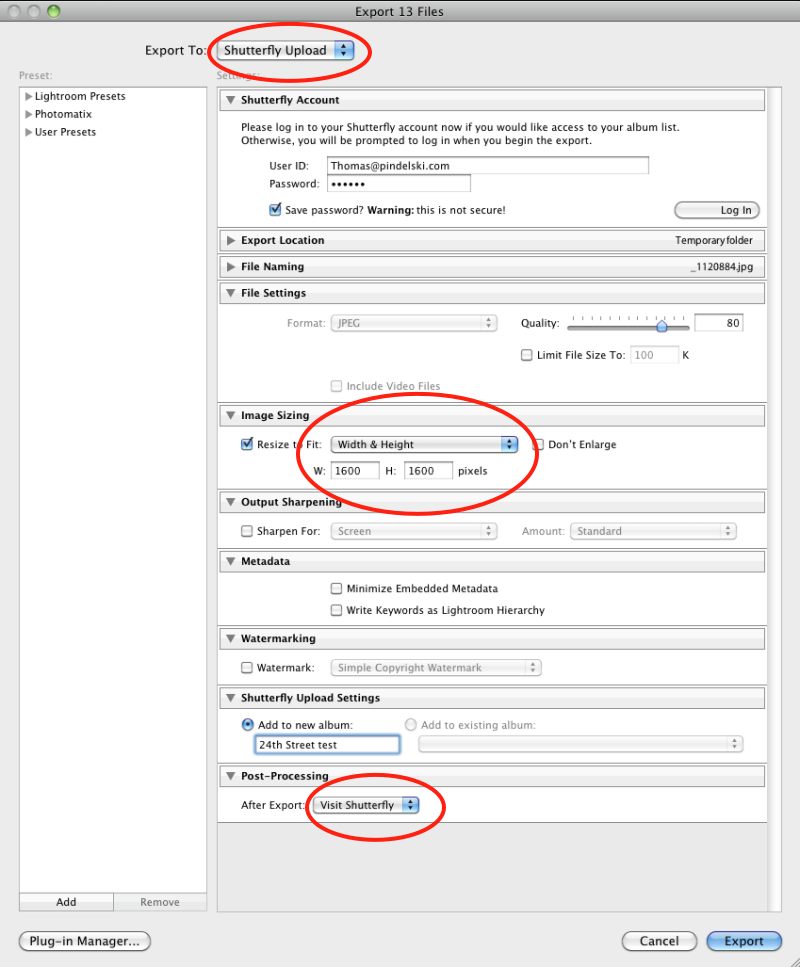Expand User Presets group
This screenshot has width=800, height=967.
point(28,132)
